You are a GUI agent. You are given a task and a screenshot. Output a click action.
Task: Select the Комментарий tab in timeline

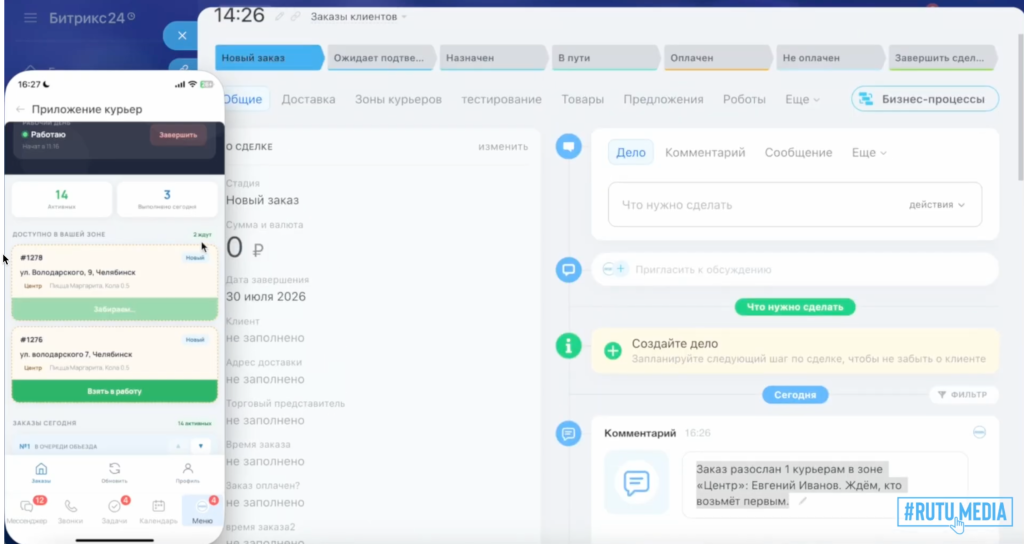(x=705, y=152)
